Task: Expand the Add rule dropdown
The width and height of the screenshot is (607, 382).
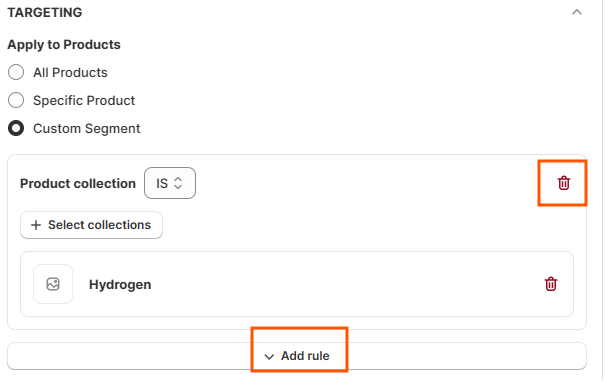Action: (297, 356)
